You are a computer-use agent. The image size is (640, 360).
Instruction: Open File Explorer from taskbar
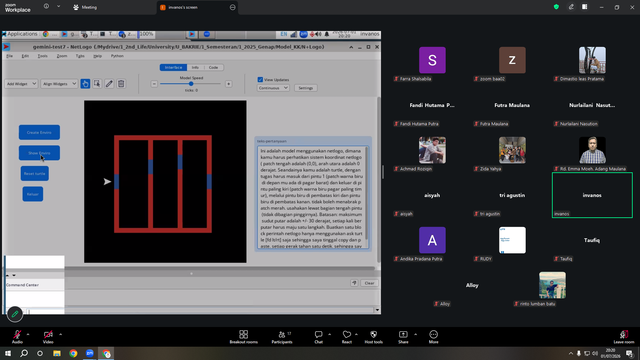tap(57, 353)
